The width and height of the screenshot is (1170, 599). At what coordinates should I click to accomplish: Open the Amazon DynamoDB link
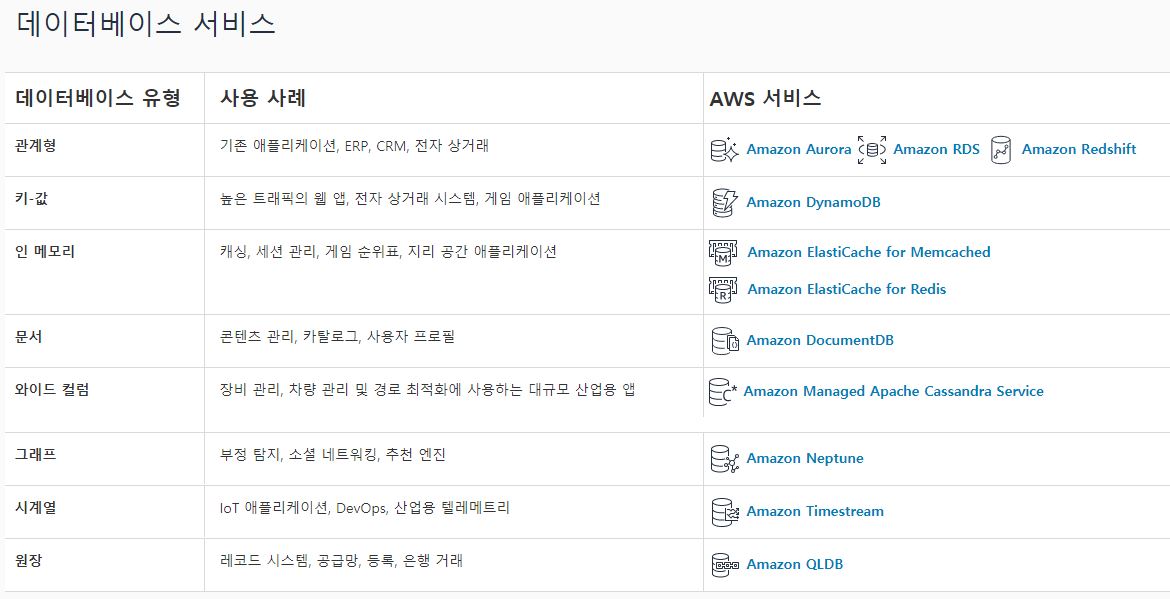coord(813,202)
